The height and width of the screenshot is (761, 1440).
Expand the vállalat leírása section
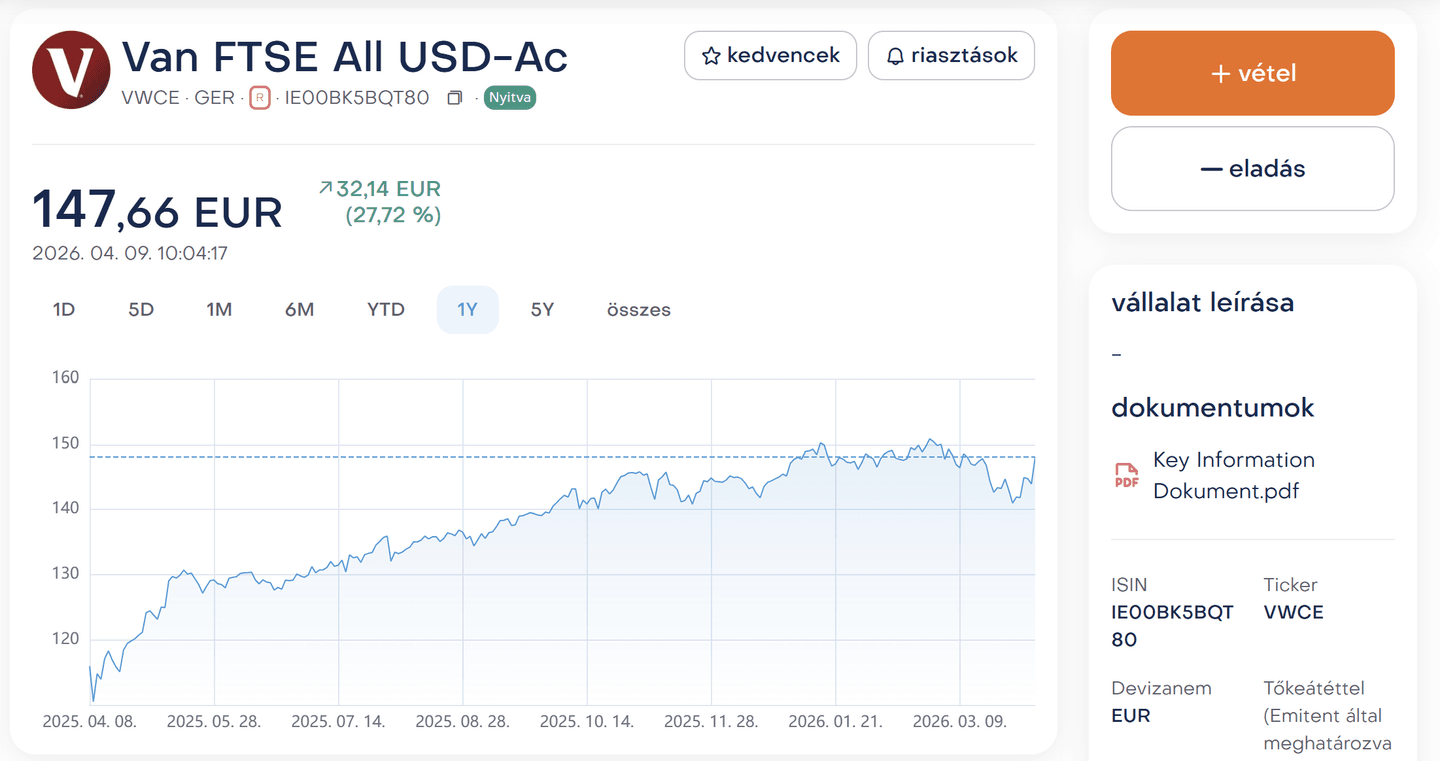click(x=1203, y=302)
